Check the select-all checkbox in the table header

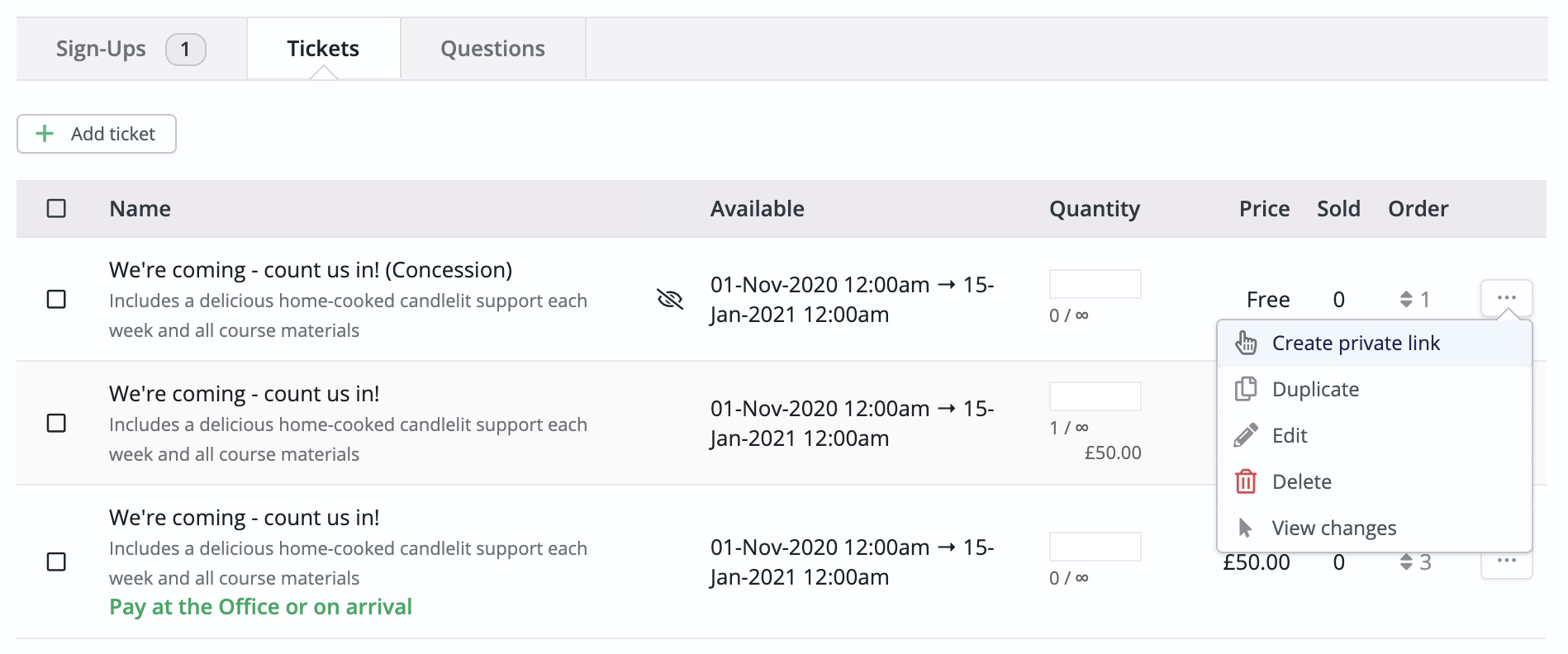point(56,209)
